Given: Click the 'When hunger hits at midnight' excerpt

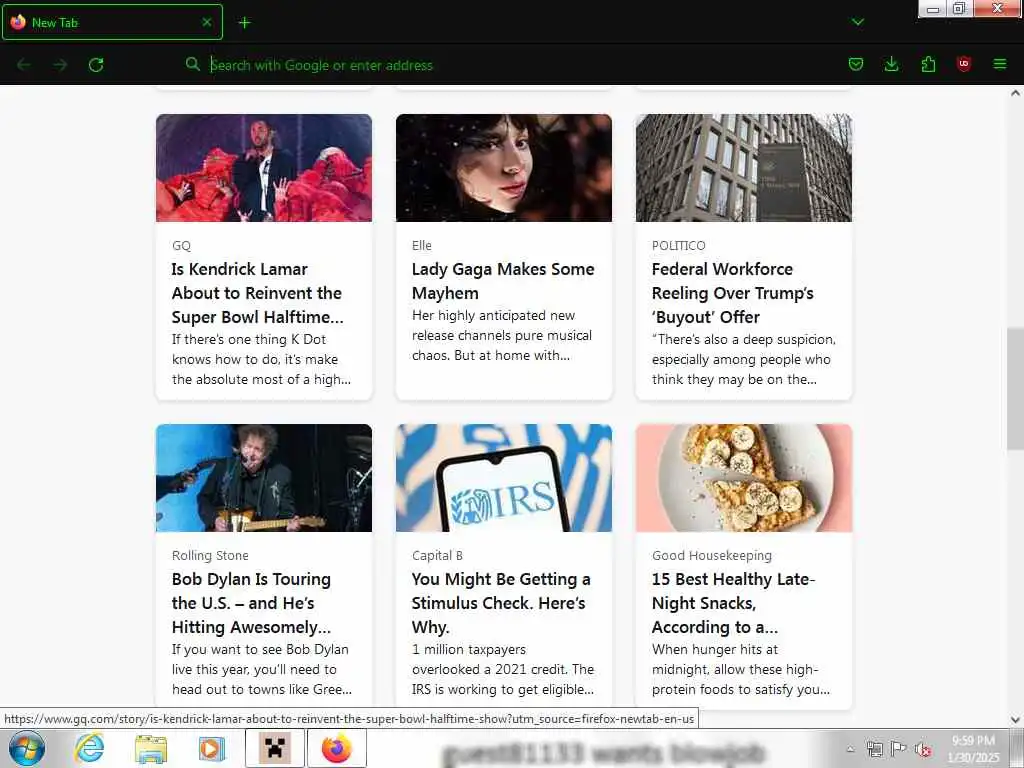Looking at the screenshot, I should (x=741, y=669).
